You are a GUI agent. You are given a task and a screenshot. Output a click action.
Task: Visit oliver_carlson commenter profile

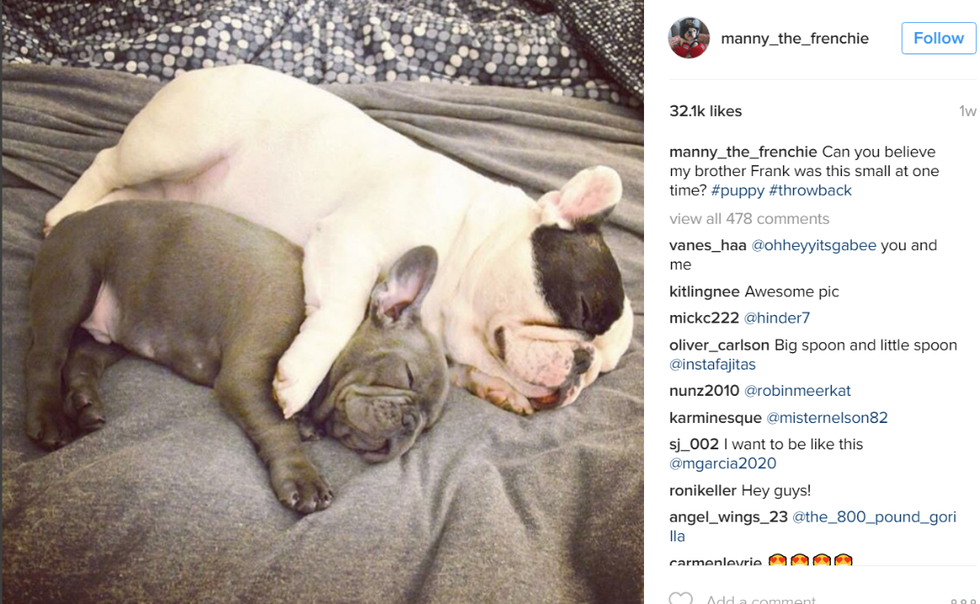pyautogui.click(x=719, y=345)
